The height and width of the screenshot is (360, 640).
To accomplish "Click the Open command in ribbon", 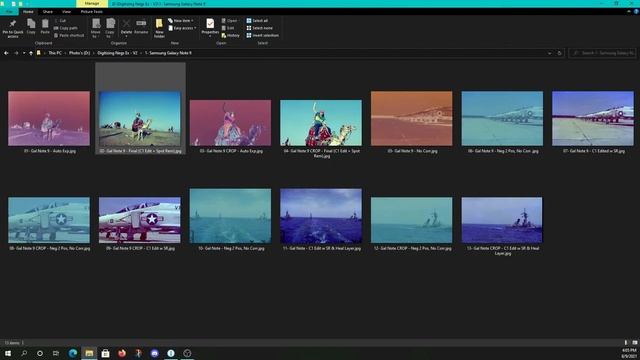I will pos(230,20).
